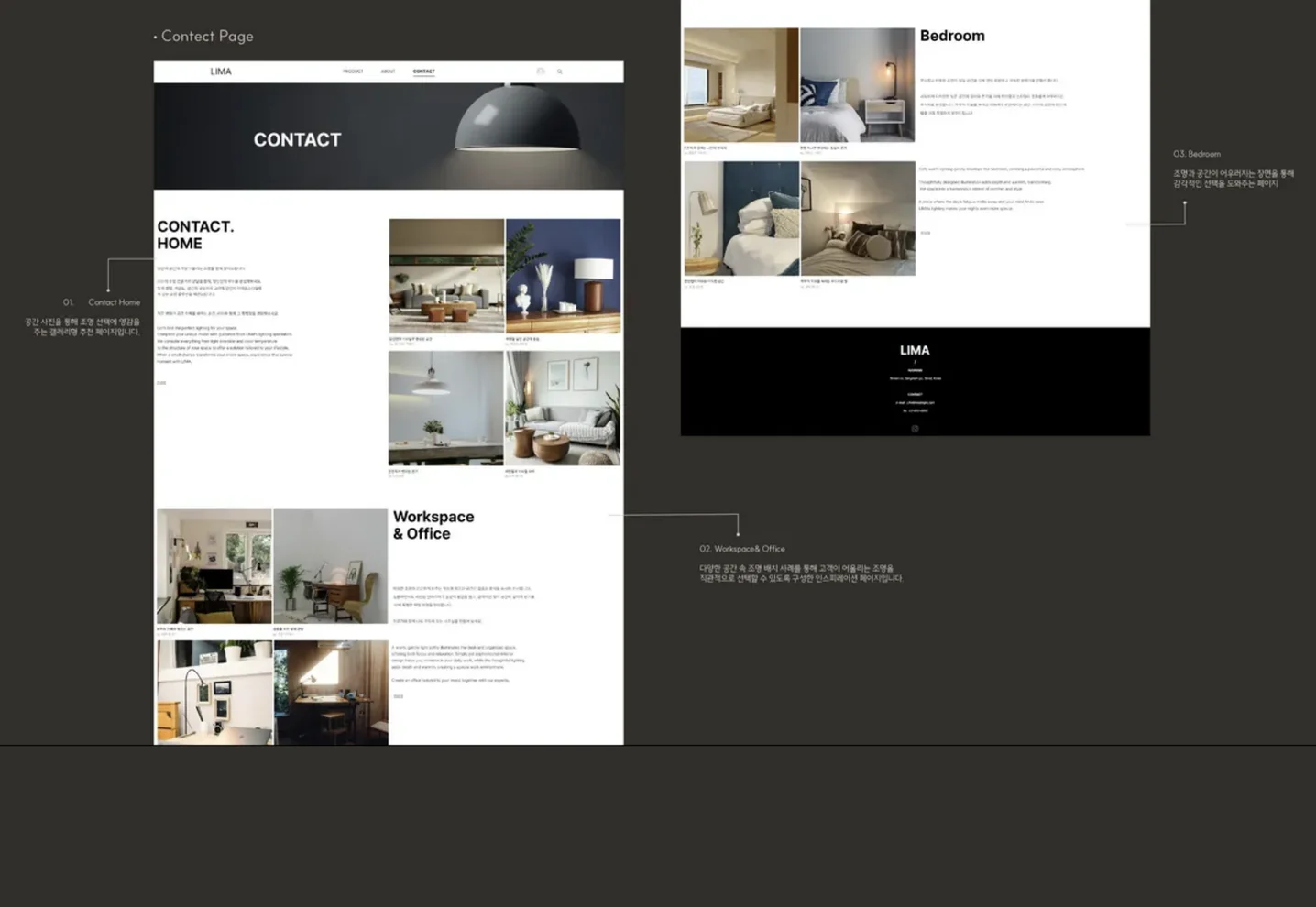Screen dimensions: 1316x907
Task: Open the beige bedroom photo beside Bedroom title
Action: (741, 84)
